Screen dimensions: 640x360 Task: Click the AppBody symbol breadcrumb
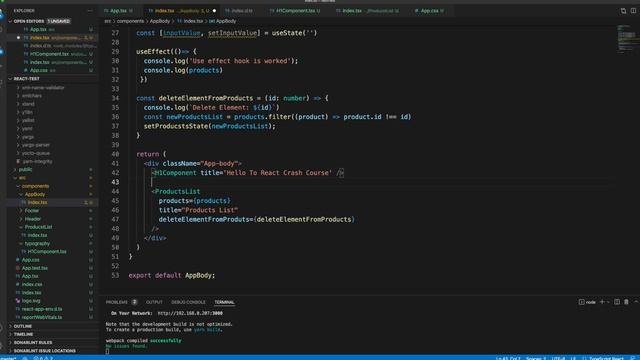pyautogui.click(x=223, y=21)
